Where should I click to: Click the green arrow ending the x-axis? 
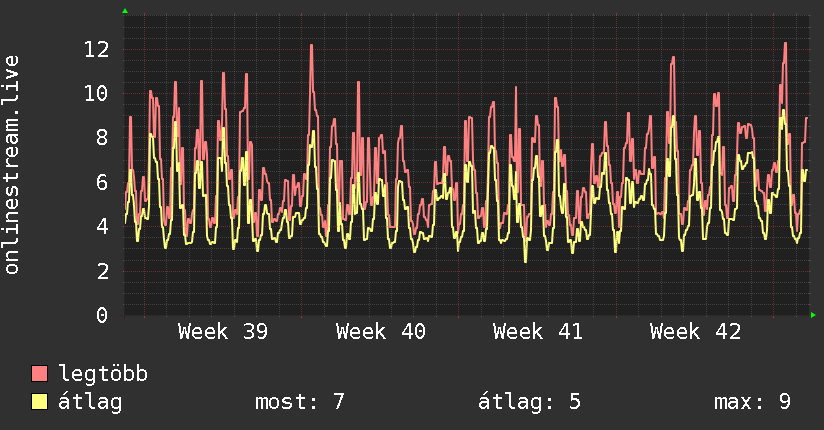tap(813, 315)
